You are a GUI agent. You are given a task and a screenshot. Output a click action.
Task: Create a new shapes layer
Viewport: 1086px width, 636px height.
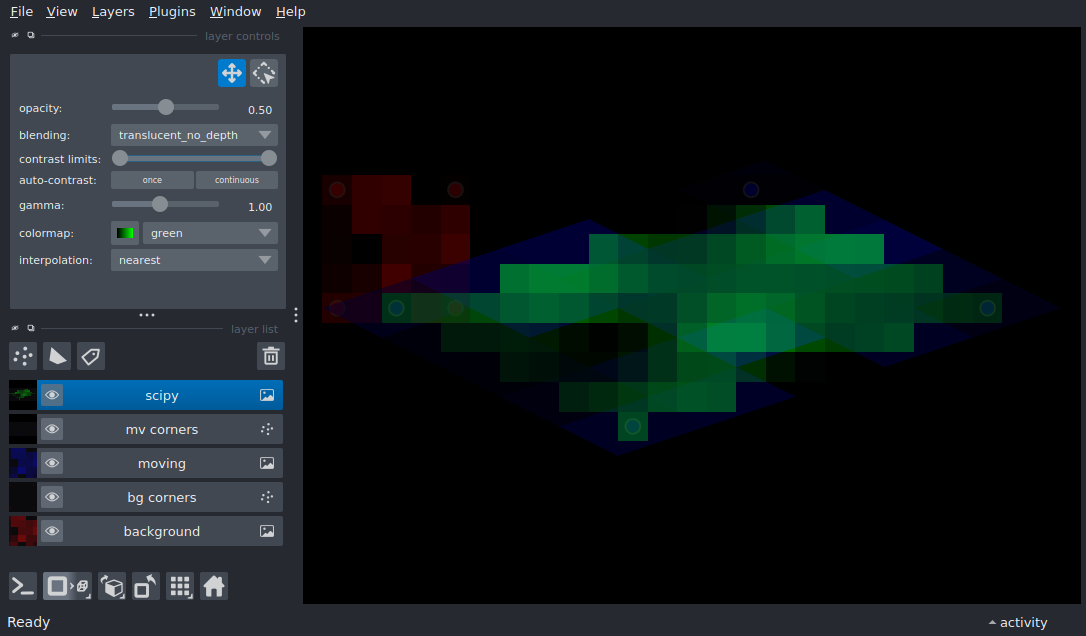click(57, 356)
